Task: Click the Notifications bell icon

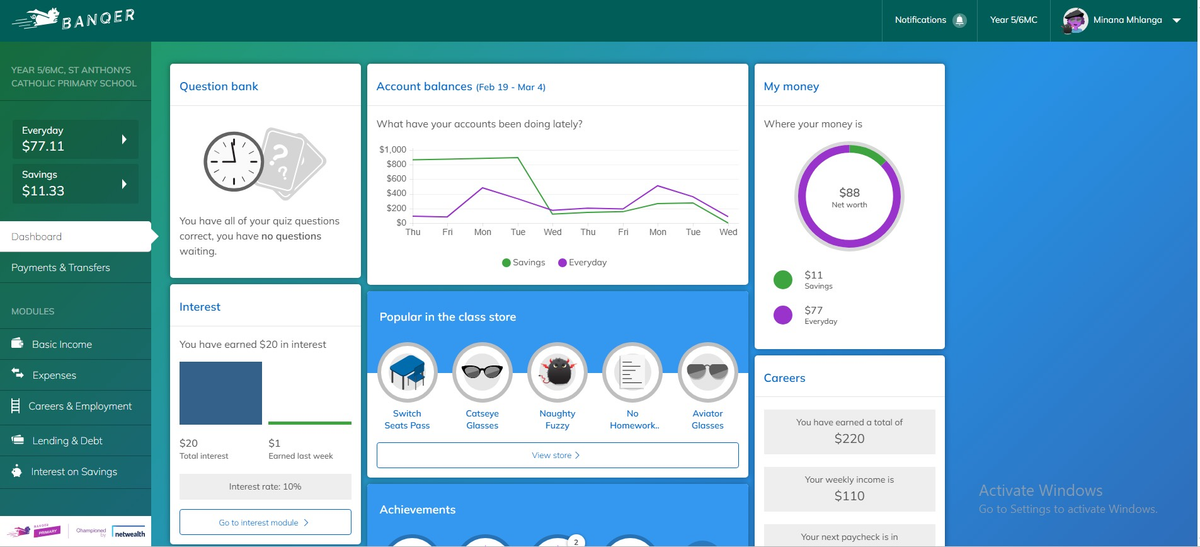Action: click(x=959, y=20)
